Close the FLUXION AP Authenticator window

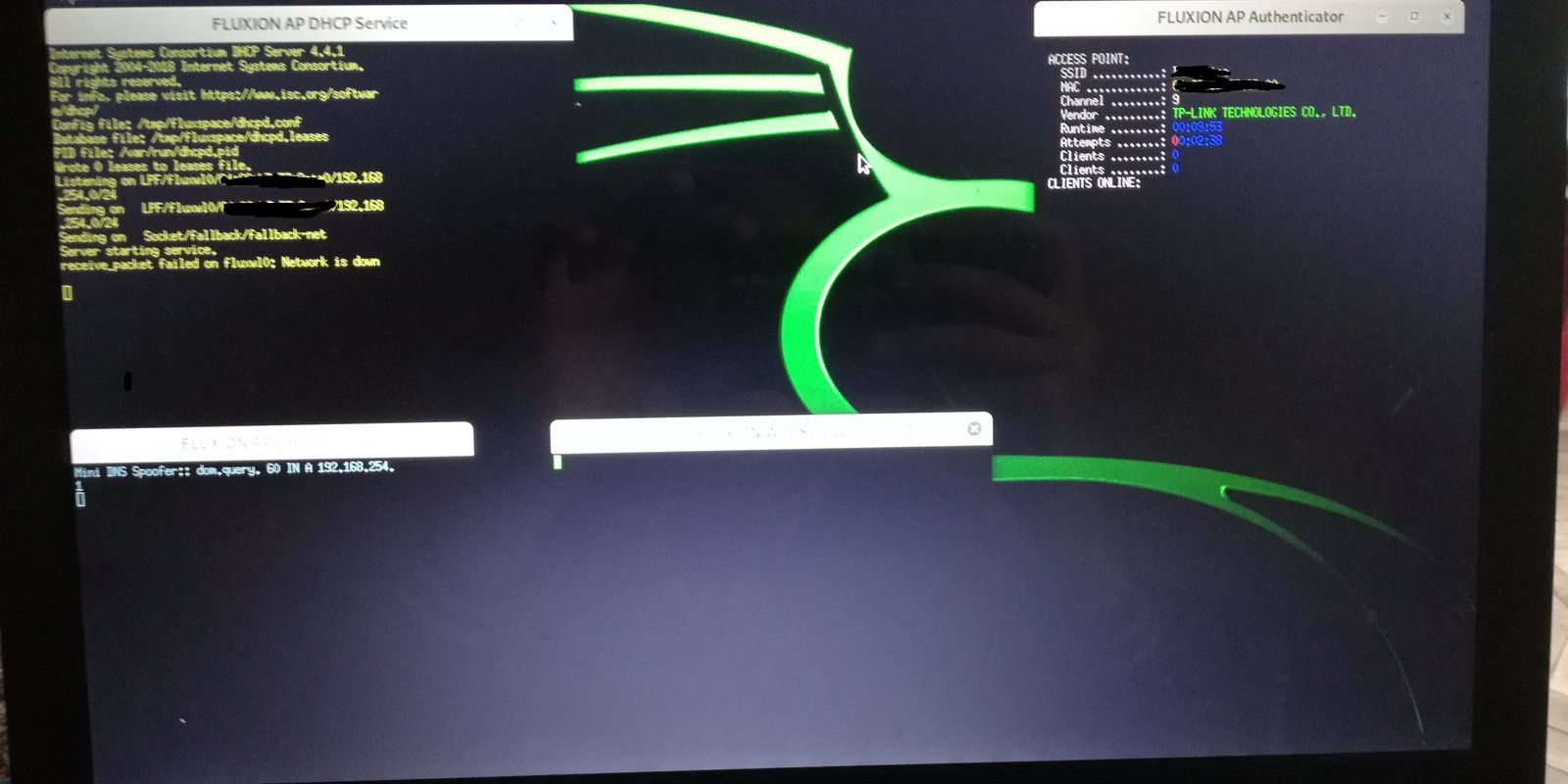point(1447,17)
